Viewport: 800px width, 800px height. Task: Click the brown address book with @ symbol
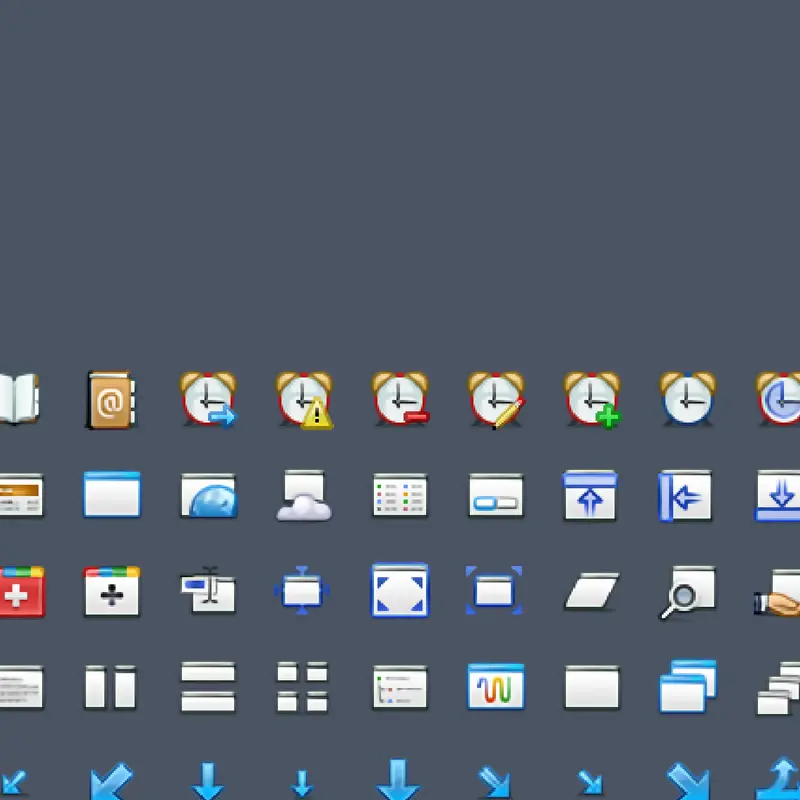[x=111, y=399]
